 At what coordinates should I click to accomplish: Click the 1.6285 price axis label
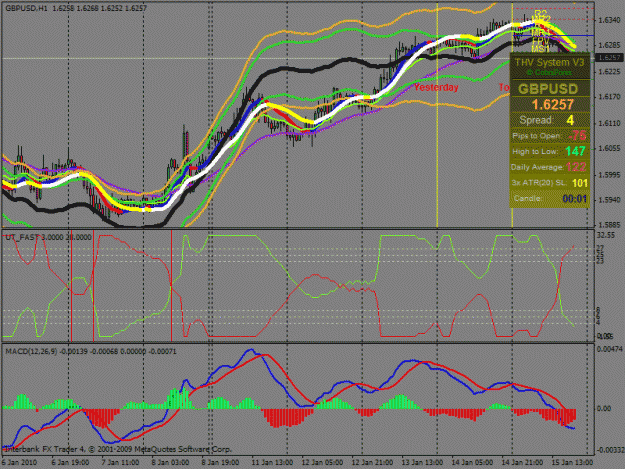(609, 45)
